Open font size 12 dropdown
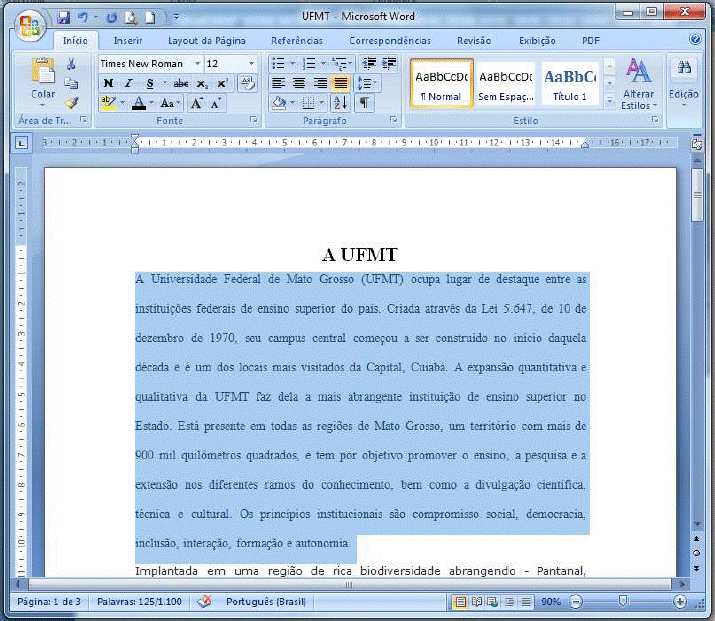The height and width of the screenshot is (621, 715). [x=251, y=63]
